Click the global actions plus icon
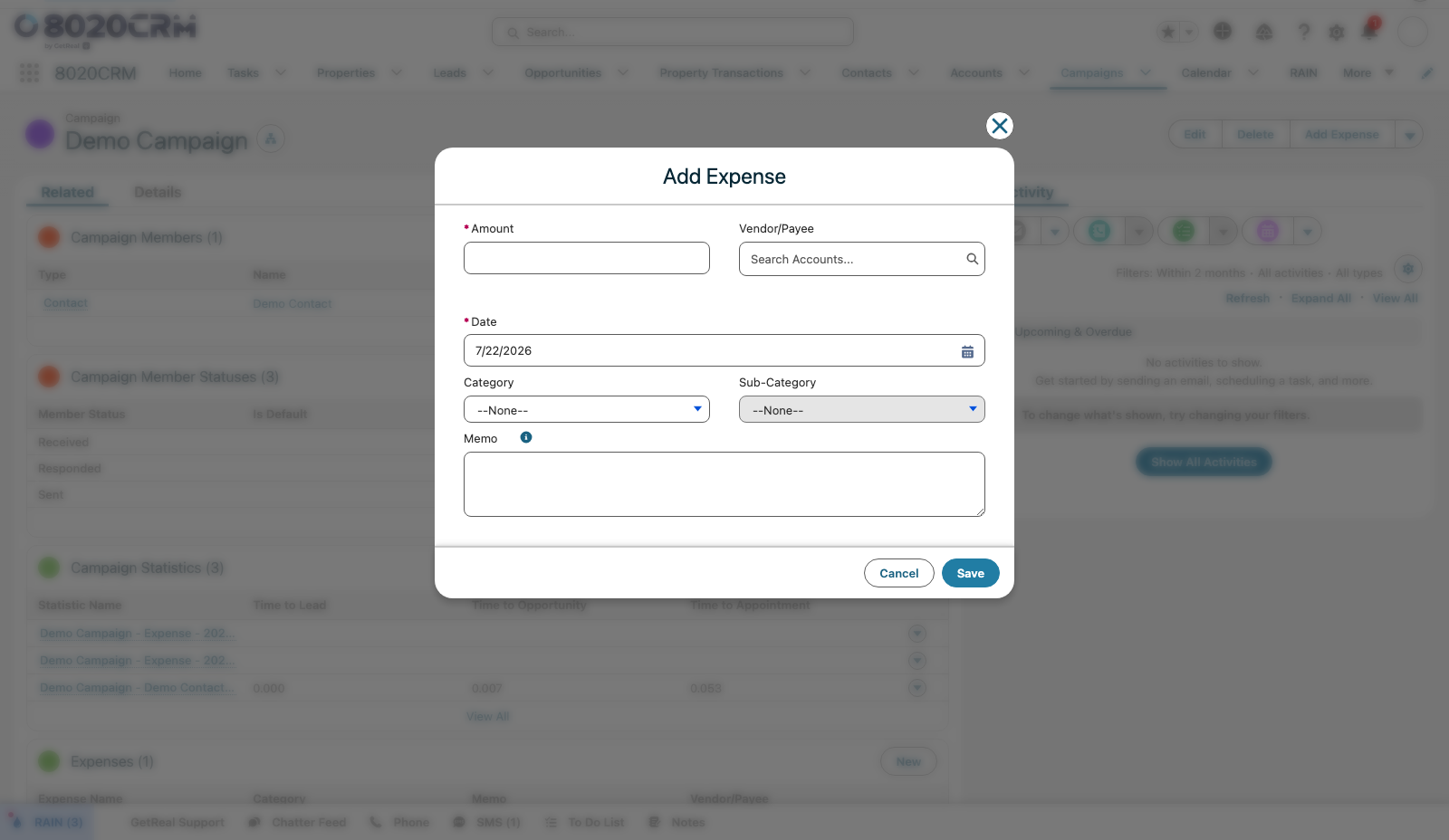The image size is (1449, 840). point(1223,31)
